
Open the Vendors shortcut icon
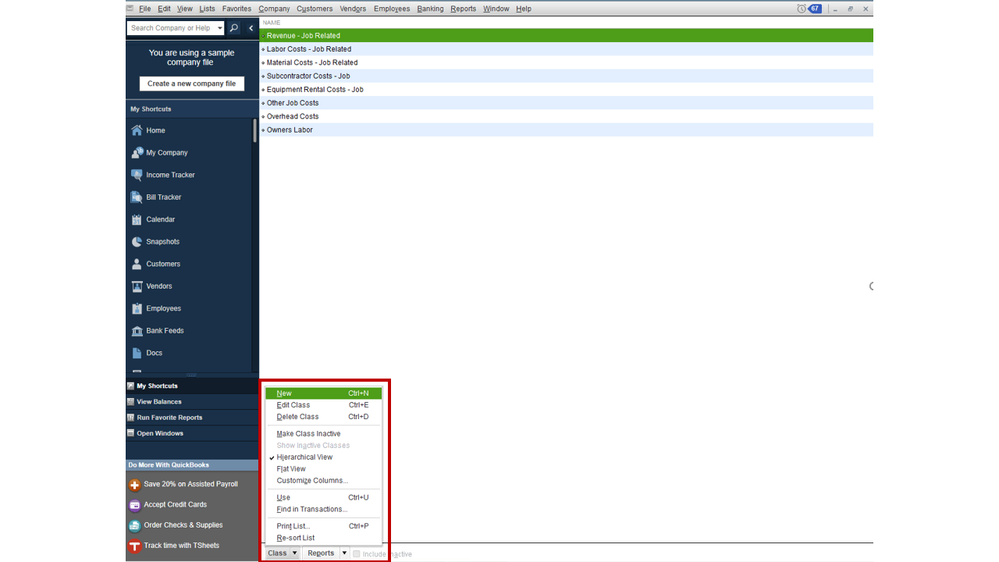tap(137, 286)
